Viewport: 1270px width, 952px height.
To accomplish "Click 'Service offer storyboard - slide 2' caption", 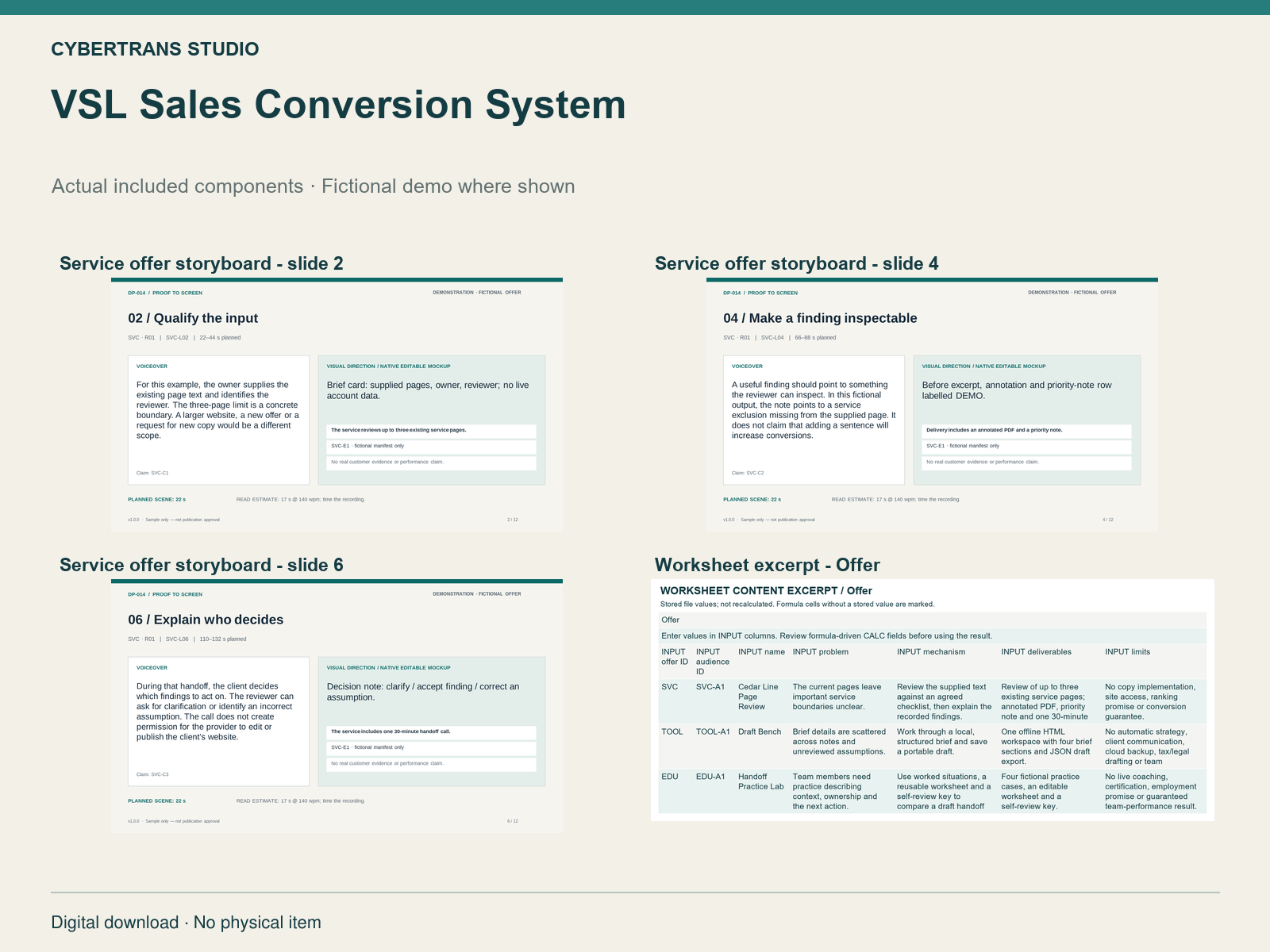I will click(202, 263).
